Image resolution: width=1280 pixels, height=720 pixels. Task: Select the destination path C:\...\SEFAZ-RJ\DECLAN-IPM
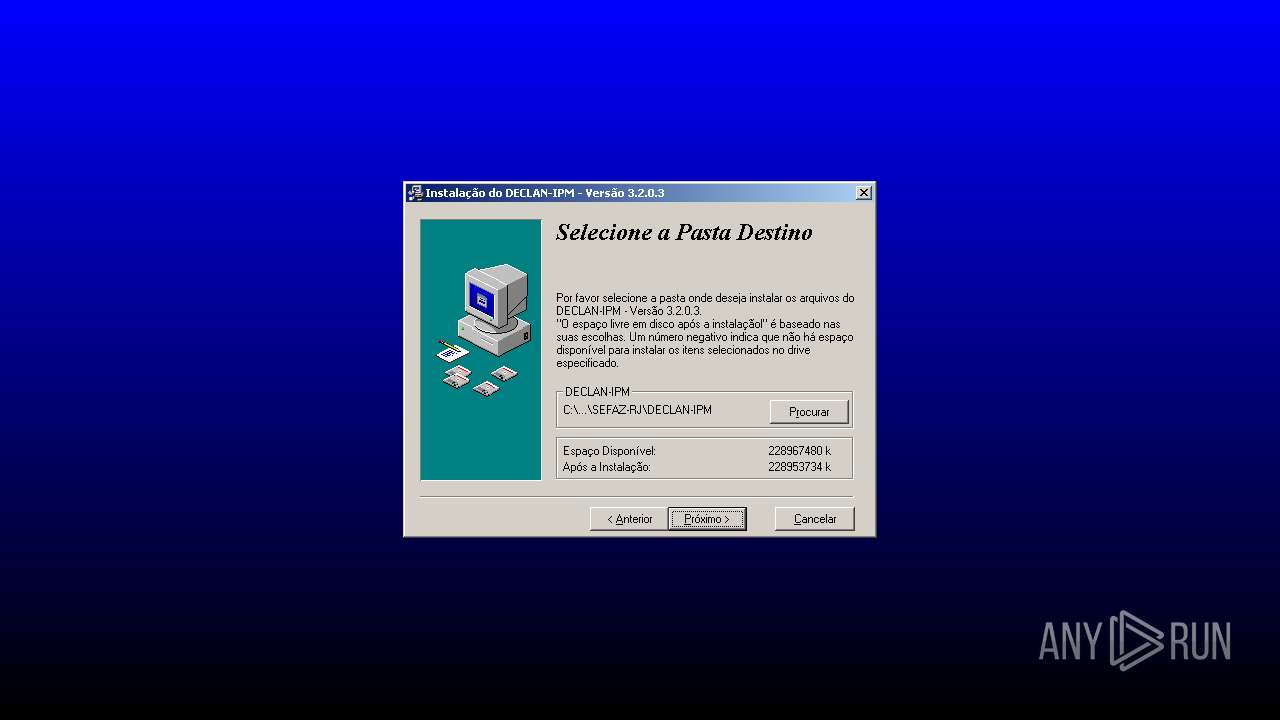(637, 410)
